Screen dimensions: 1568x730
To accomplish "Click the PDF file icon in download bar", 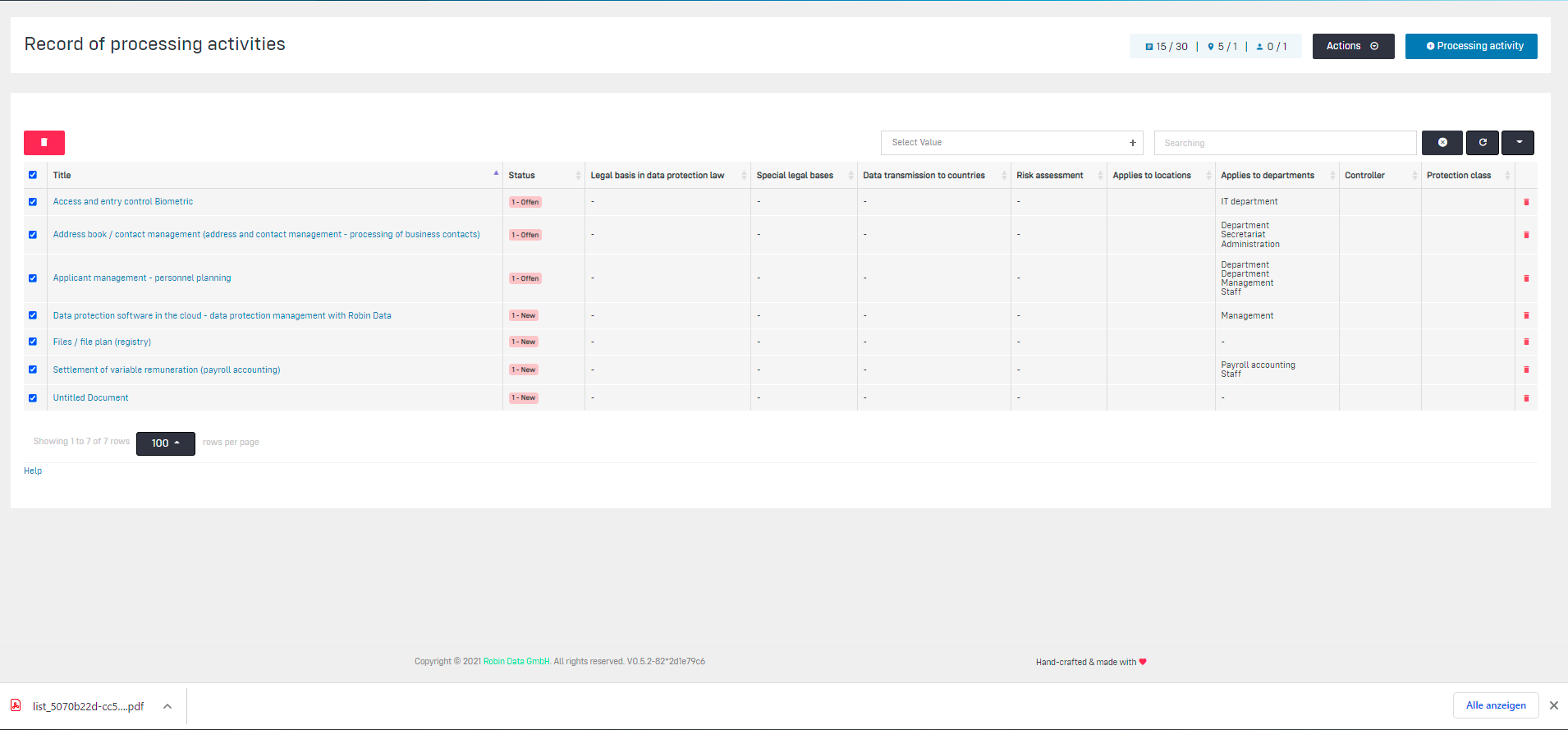I will click(x=16, y=705).
